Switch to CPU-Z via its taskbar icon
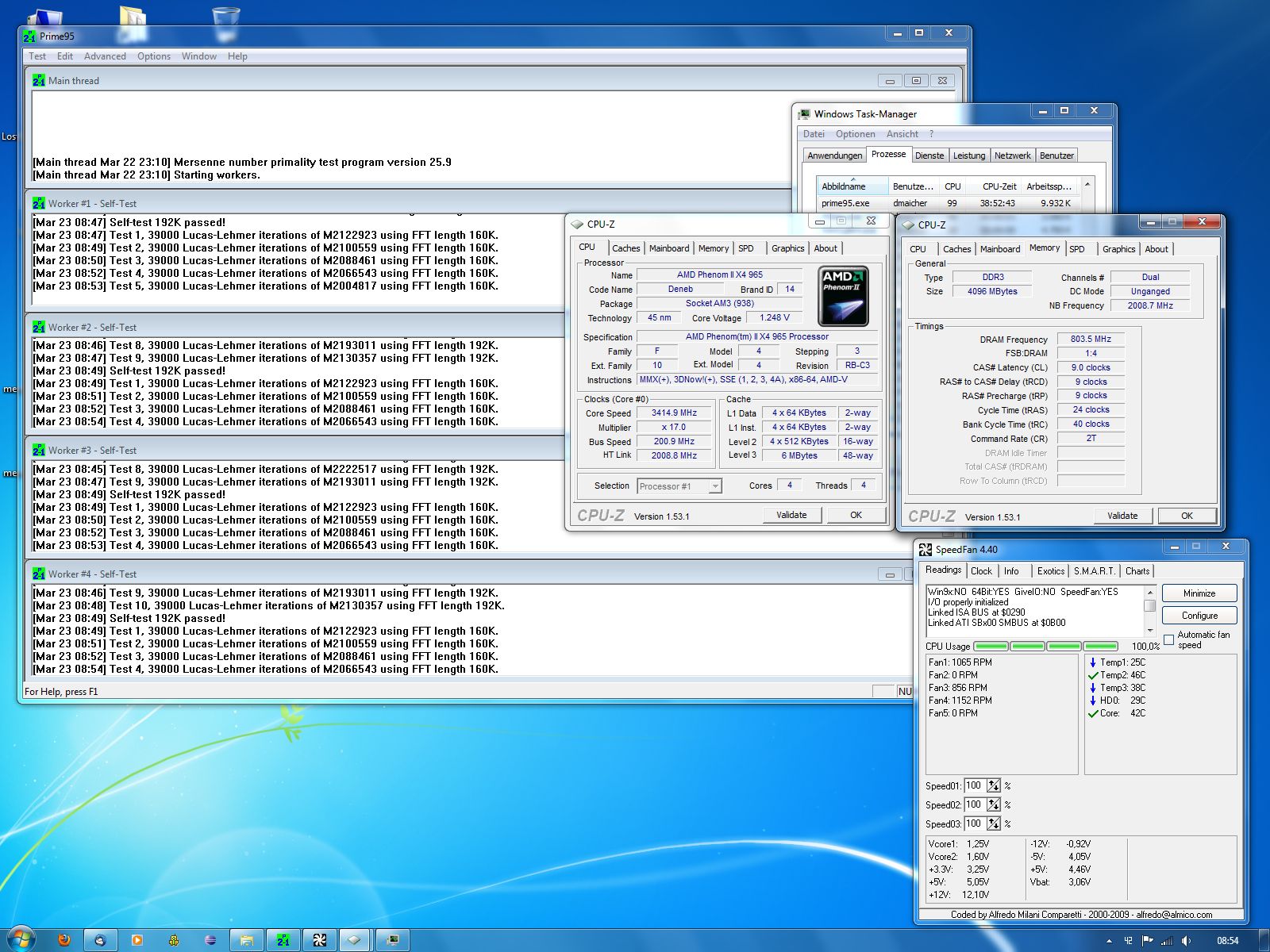This screenshot has height=952, width=1270. pos(355,940)
